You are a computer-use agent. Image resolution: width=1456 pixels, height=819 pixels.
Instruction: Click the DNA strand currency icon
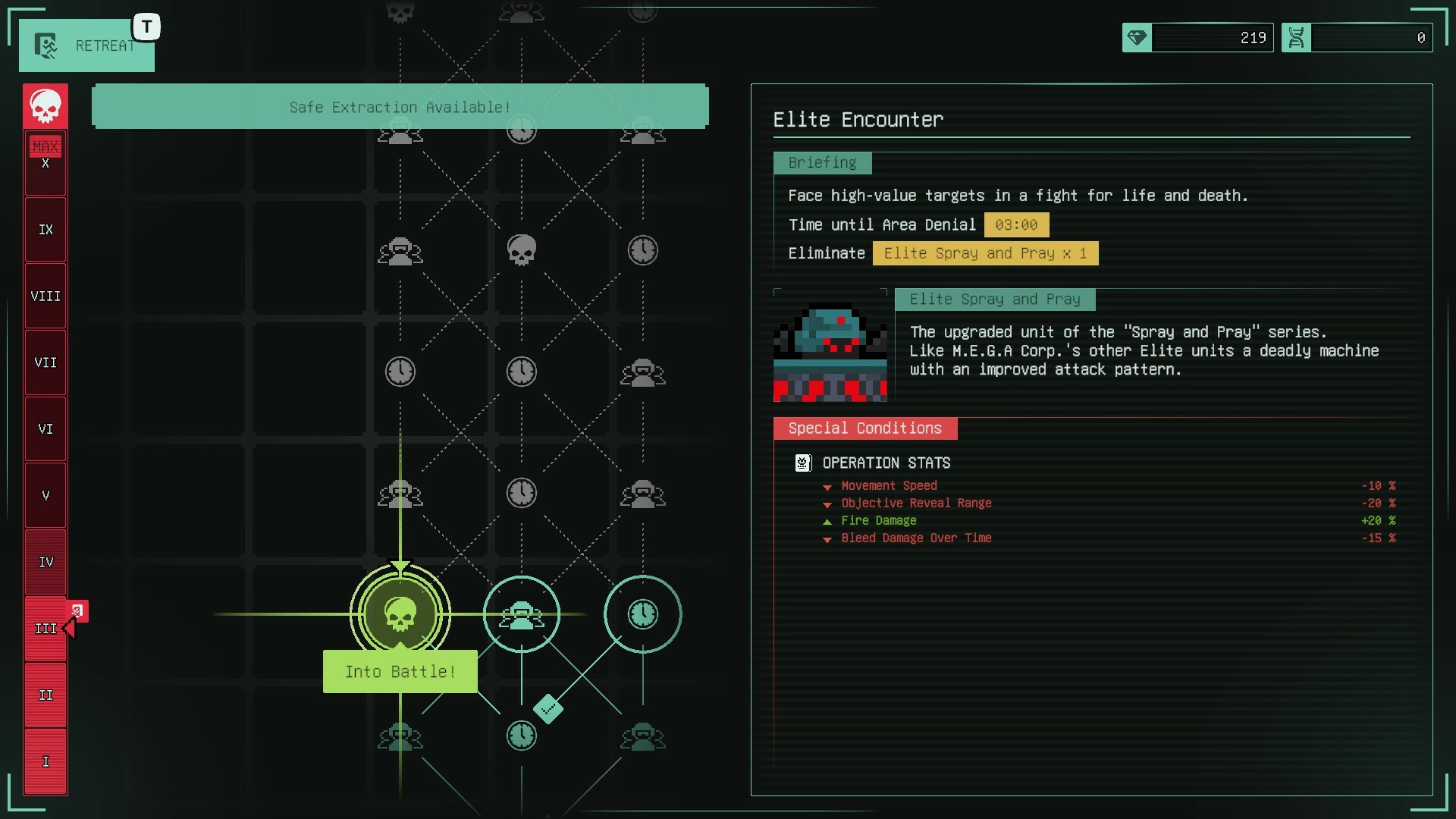(x=1296, y=37)
